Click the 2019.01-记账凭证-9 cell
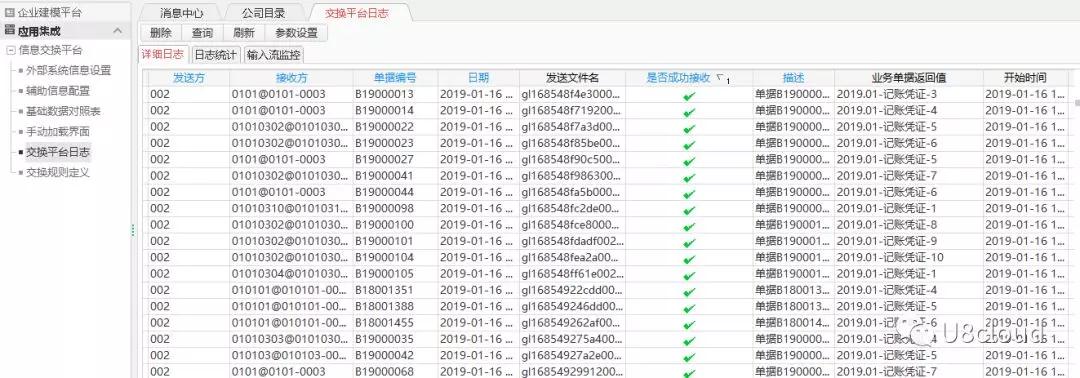 coord(909,242)
